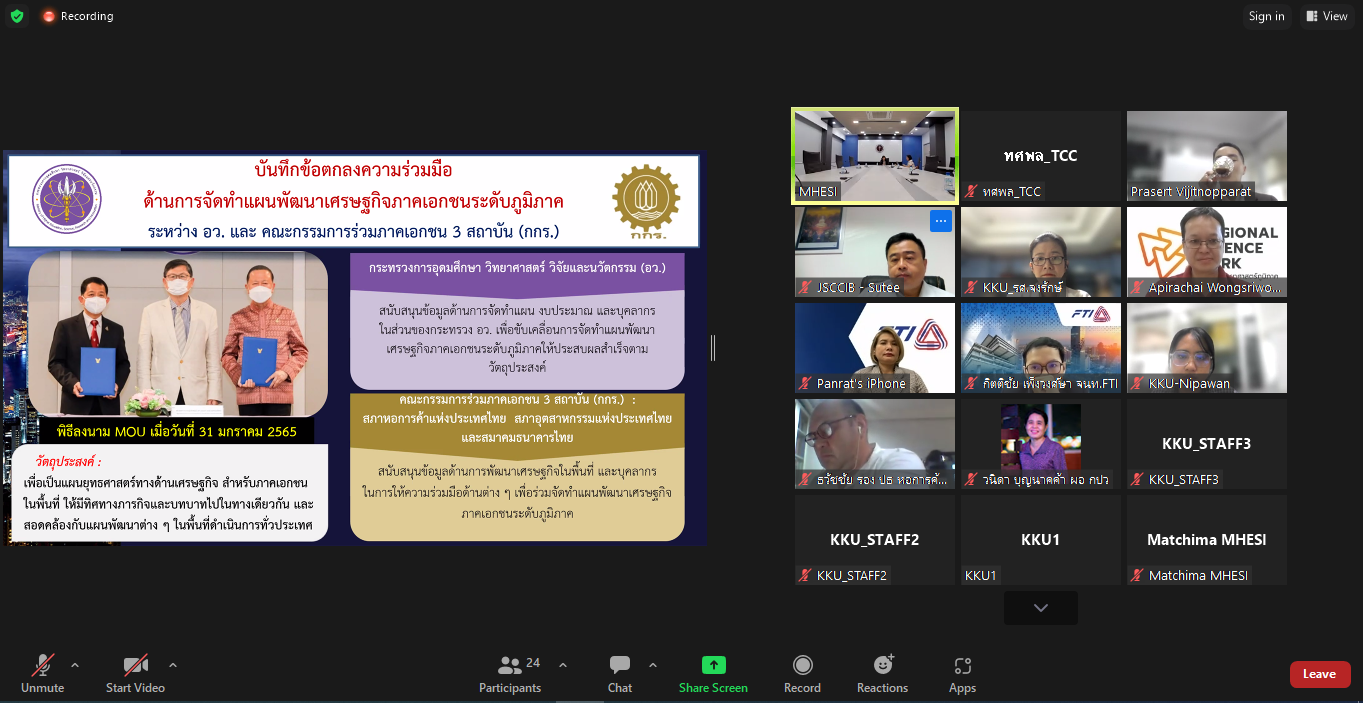This screenshot has height=703, width=1363.
Task: Expand chat options arrow next to Chat
Action: click(x=653, y=665)
